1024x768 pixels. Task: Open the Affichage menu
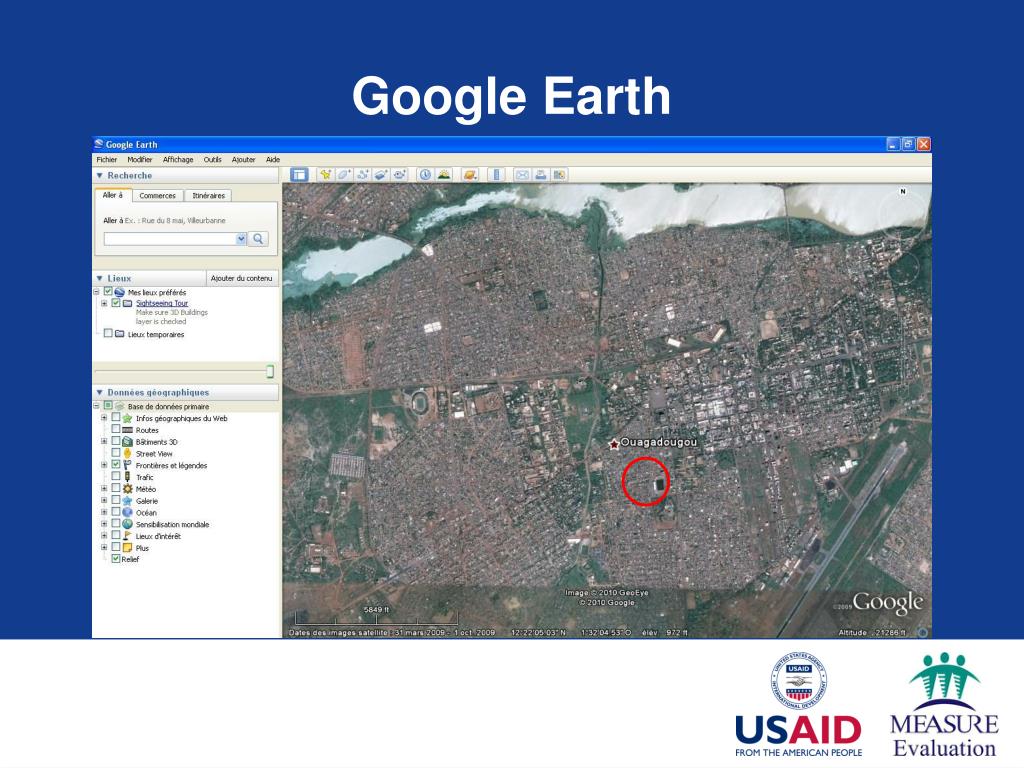click(178, 159)
